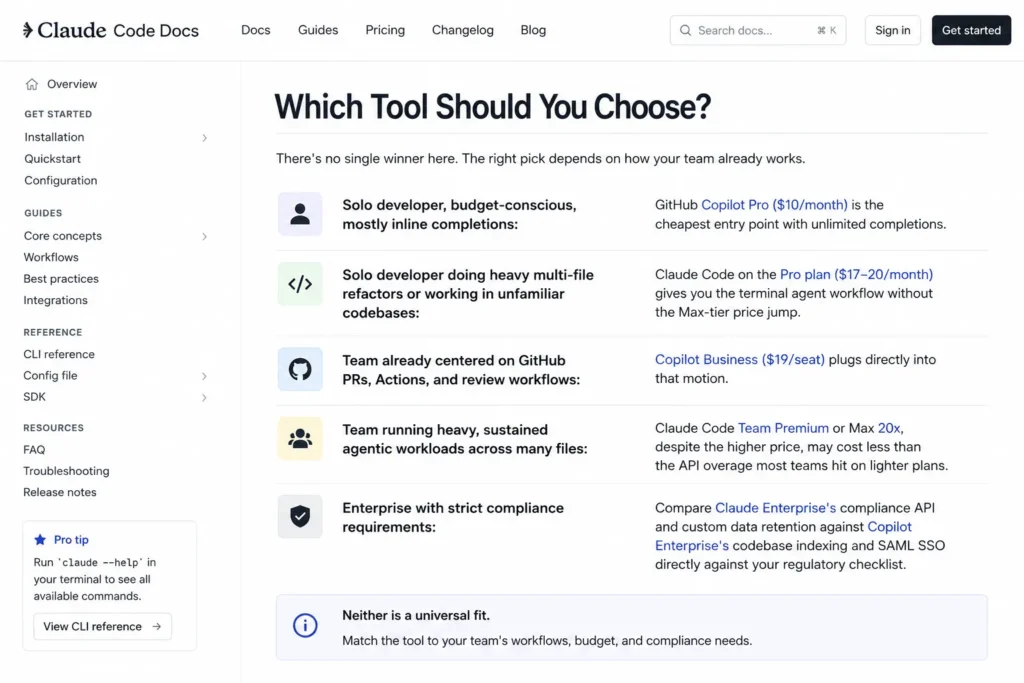Viewport: 1024px width, 683px height.
Task: Open the Blog nav item
Action: [533, 30]
